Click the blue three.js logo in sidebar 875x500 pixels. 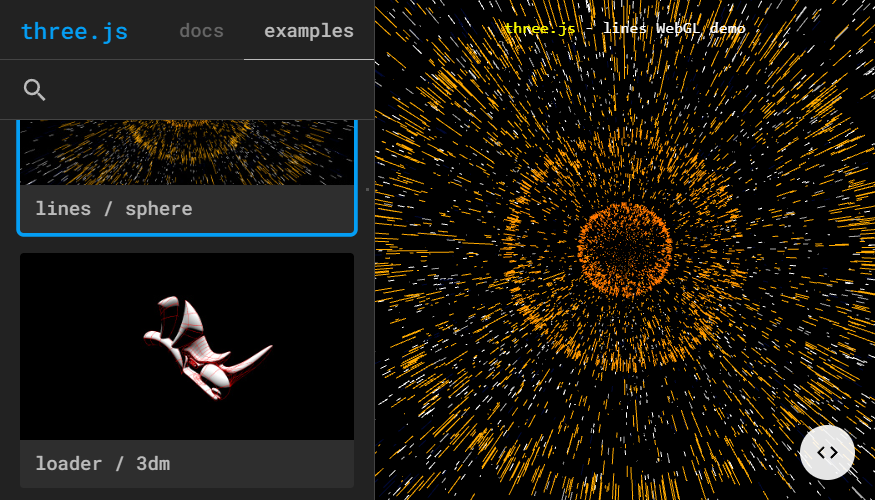tap(74, 31)
